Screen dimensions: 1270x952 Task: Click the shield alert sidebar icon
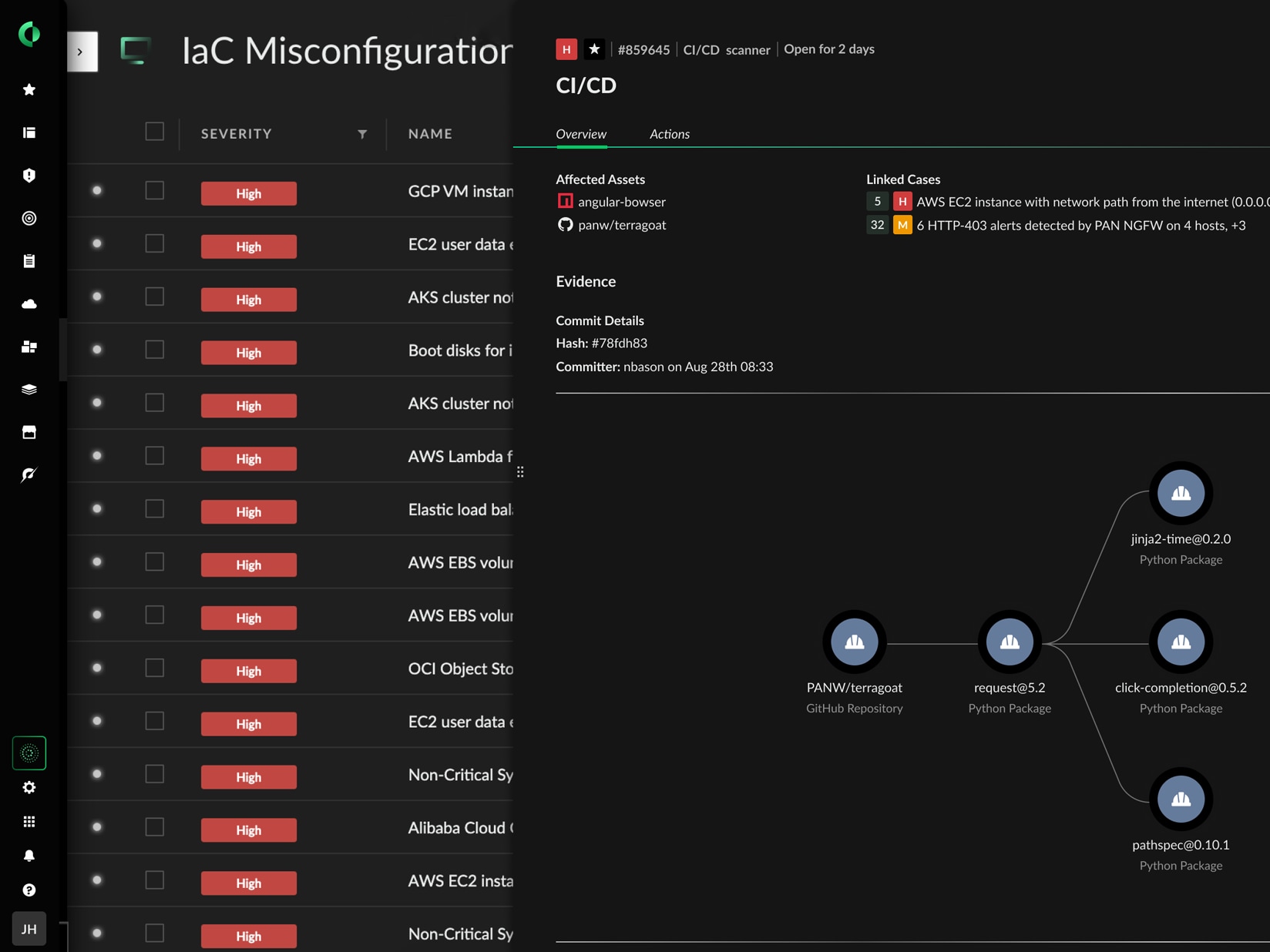coord(29,176)
